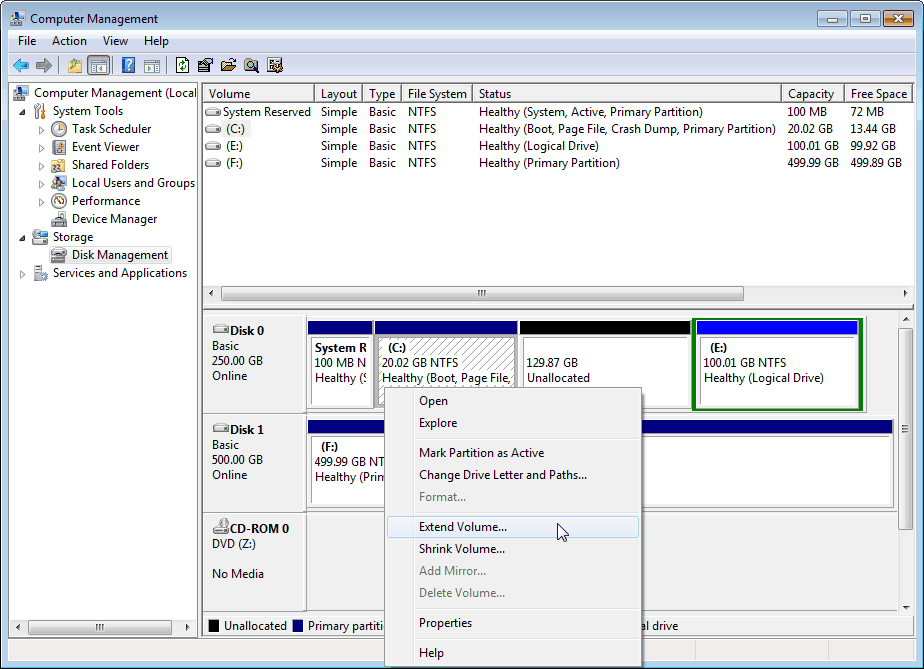This screenshot has height=669, width=924.
Task: Expand the Task Scheduler node
Action: [x=41, y=130]
